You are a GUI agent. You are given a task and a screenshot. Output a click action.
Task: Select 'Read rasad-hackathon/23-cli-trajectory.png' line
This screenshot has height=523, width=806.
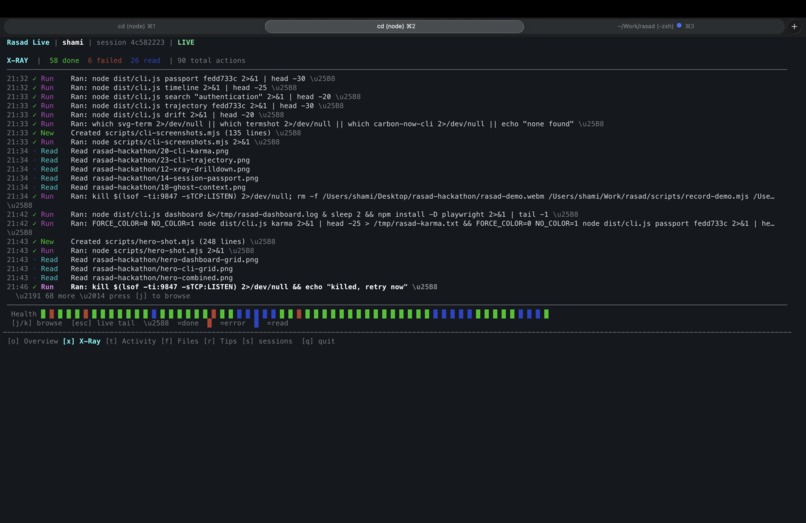pos(129,160)
